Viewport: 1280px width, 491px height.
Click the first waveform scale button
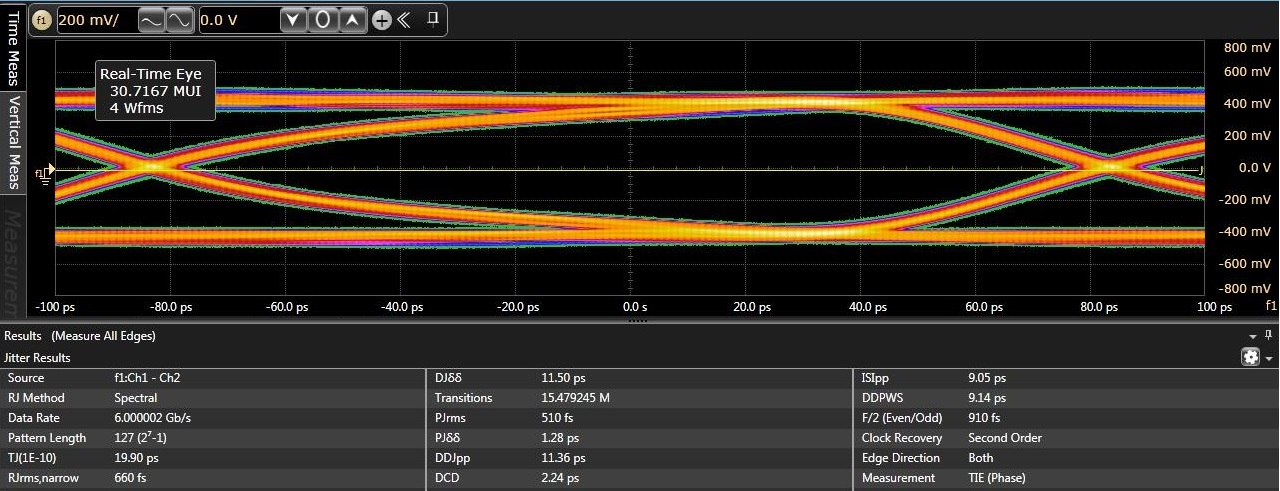[x=151, y=20]
